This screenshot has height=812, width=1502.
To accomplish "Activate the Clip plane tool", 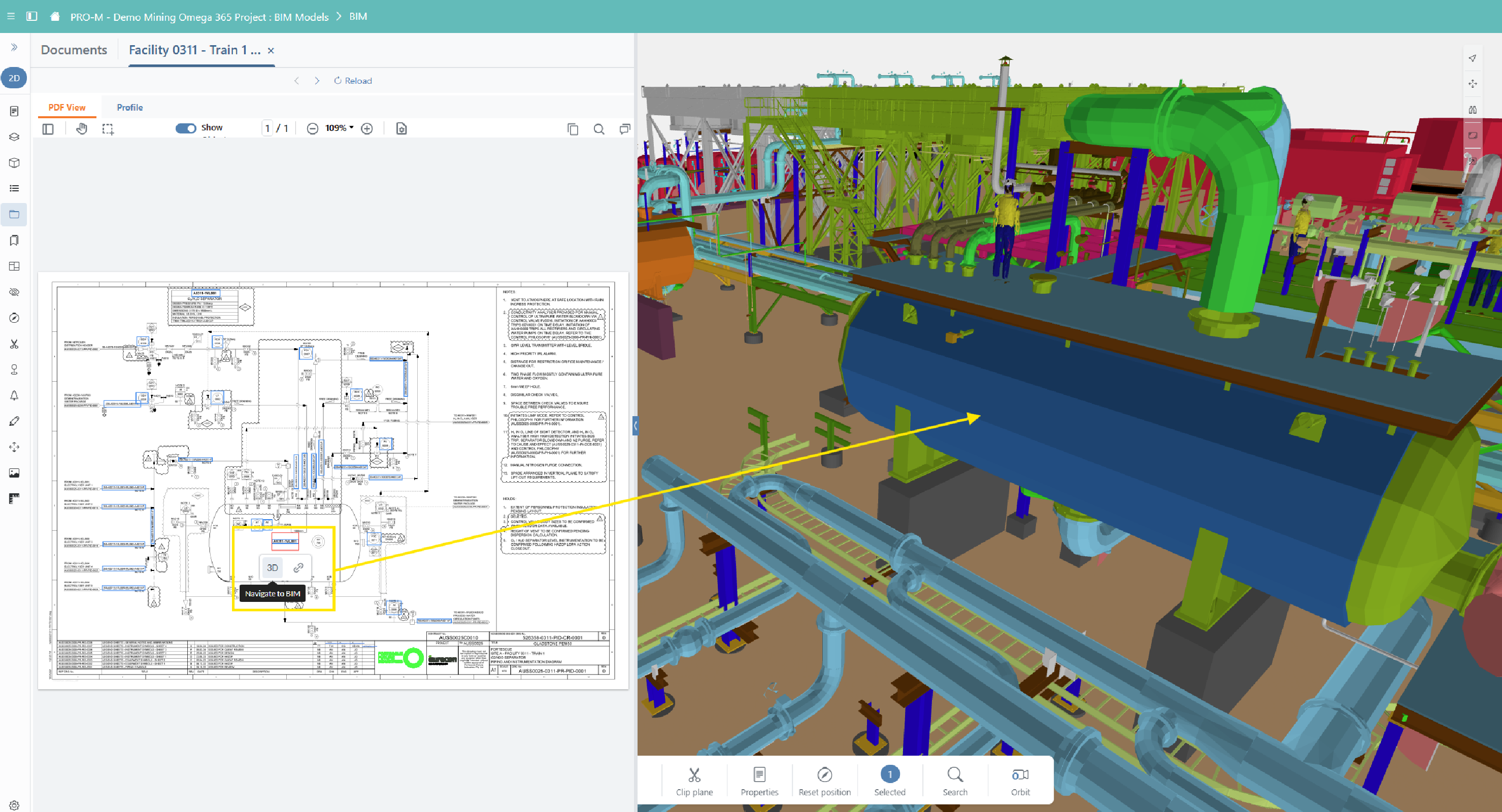I will [694, 781].
